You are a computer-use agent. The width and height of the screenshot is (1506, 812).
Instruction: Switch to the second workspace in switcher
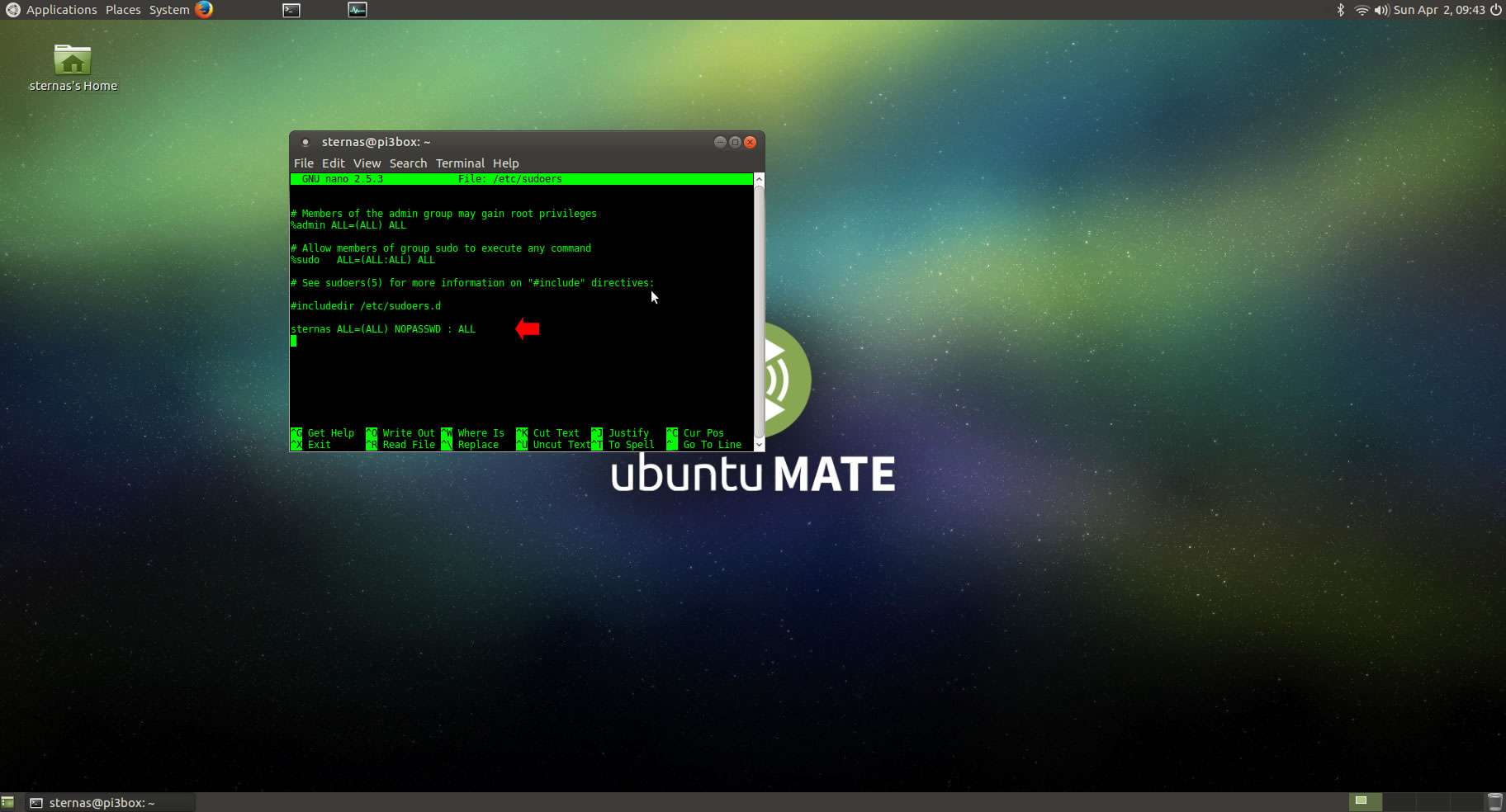click(1399, 801)
